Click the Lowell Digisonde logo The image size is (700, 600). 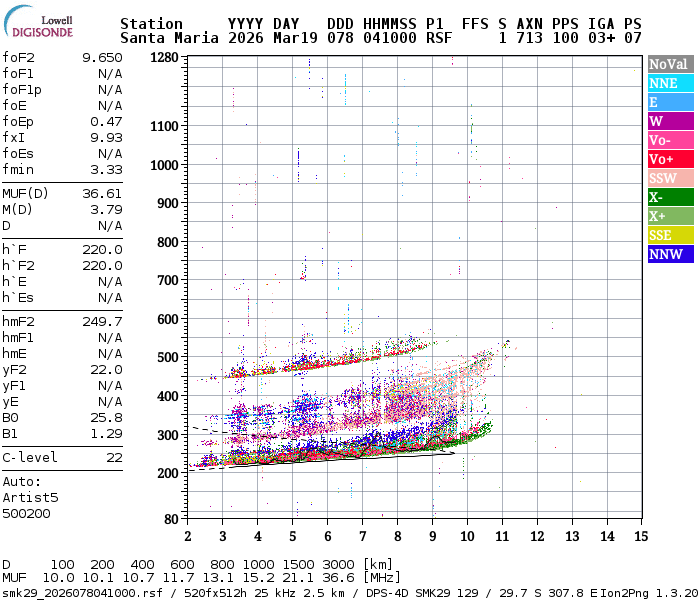(38, 22)
